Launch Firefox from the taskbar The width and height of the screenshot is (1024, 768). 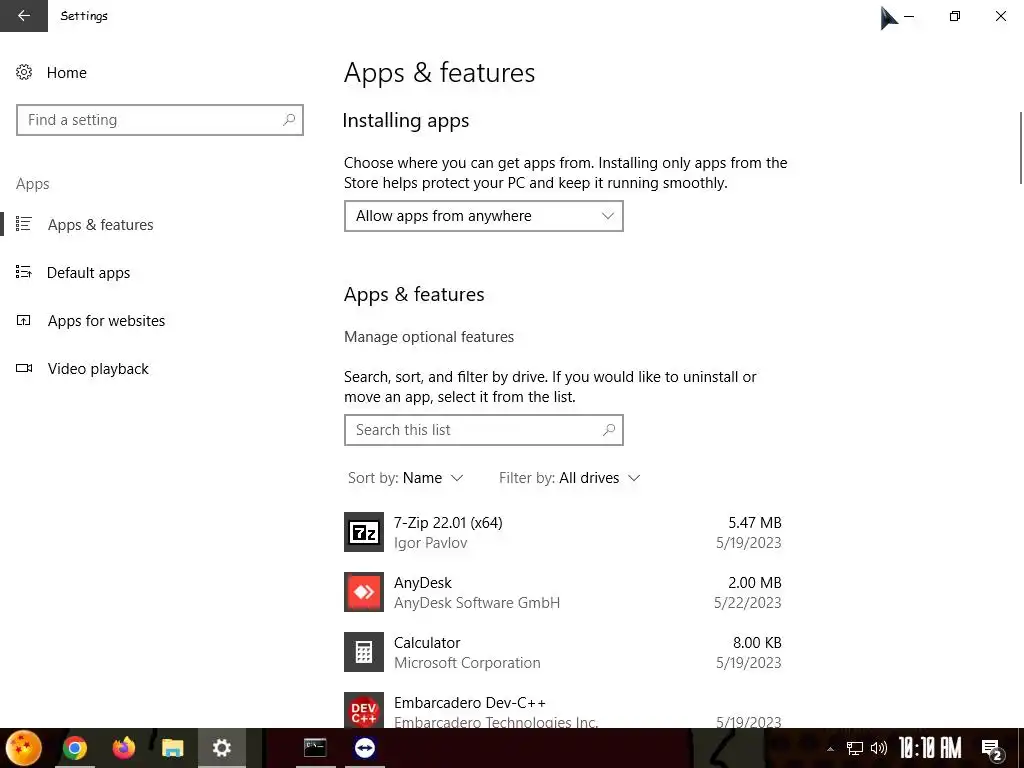coord(123,748)
